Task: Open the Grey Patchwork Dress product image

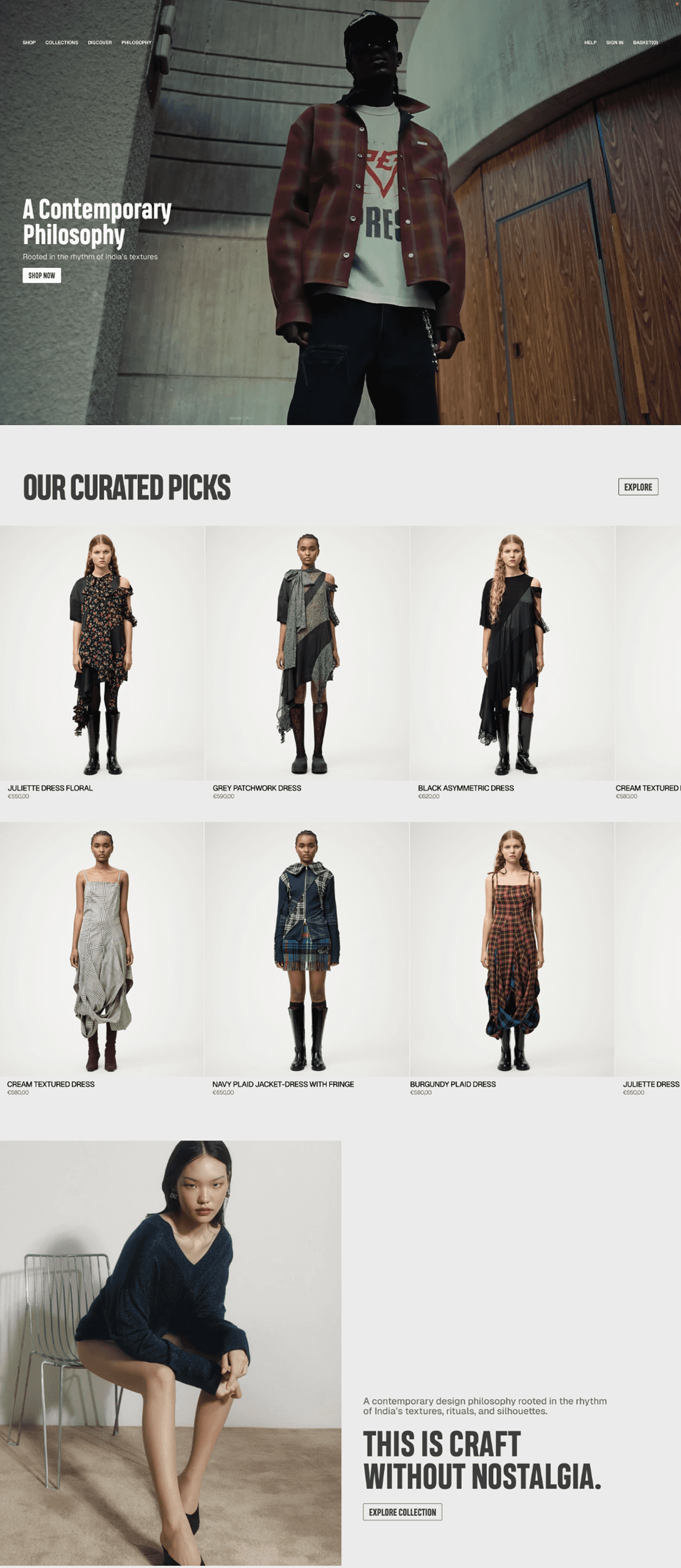Action: pyautogui.click(x=307, y=653)
